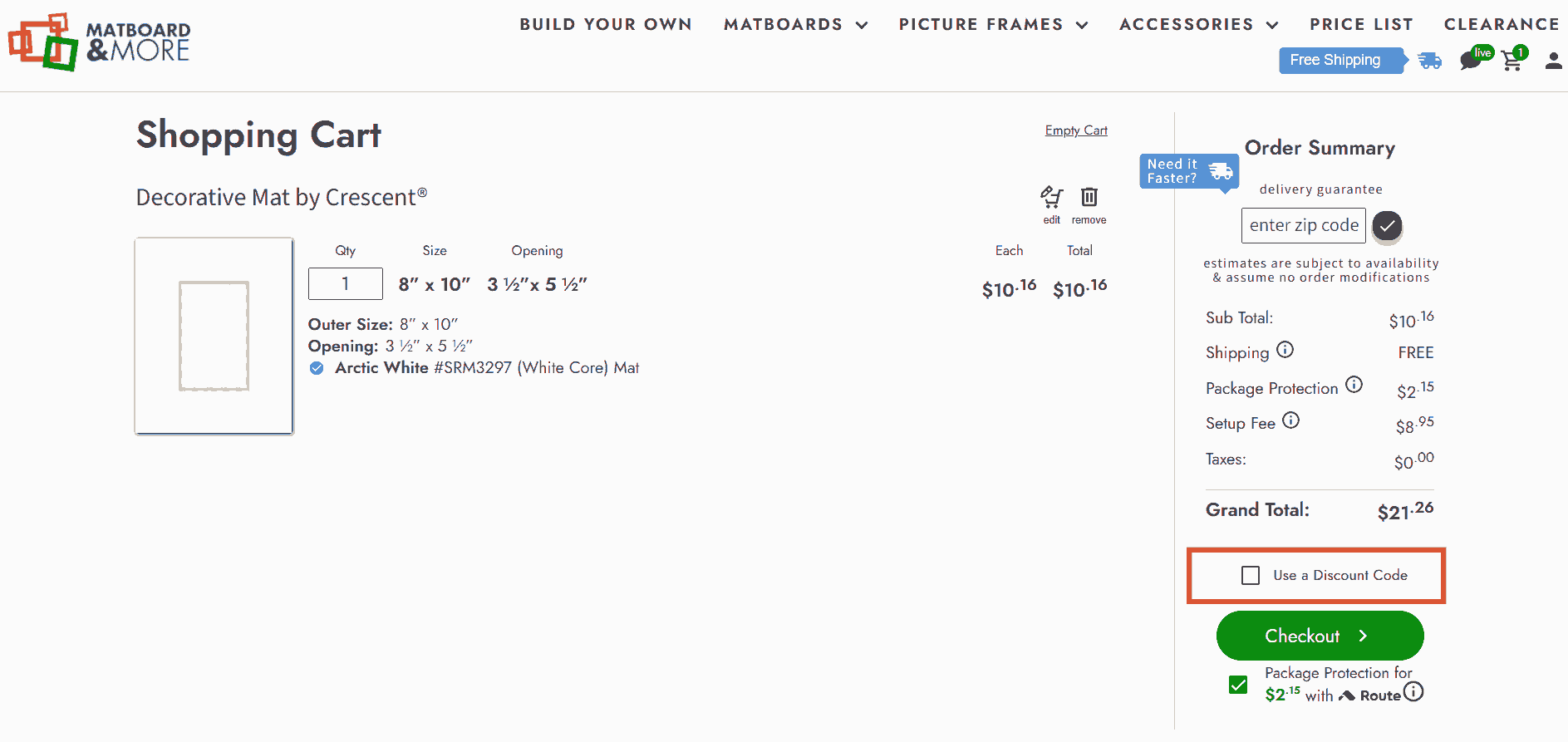
Task: Check the Use a Discount Code box
Action: coord(1250,575)
